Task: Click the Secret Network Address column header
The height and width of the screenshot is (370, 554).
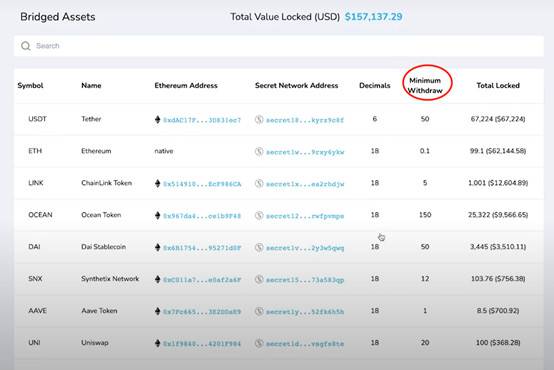Action: 296,86
